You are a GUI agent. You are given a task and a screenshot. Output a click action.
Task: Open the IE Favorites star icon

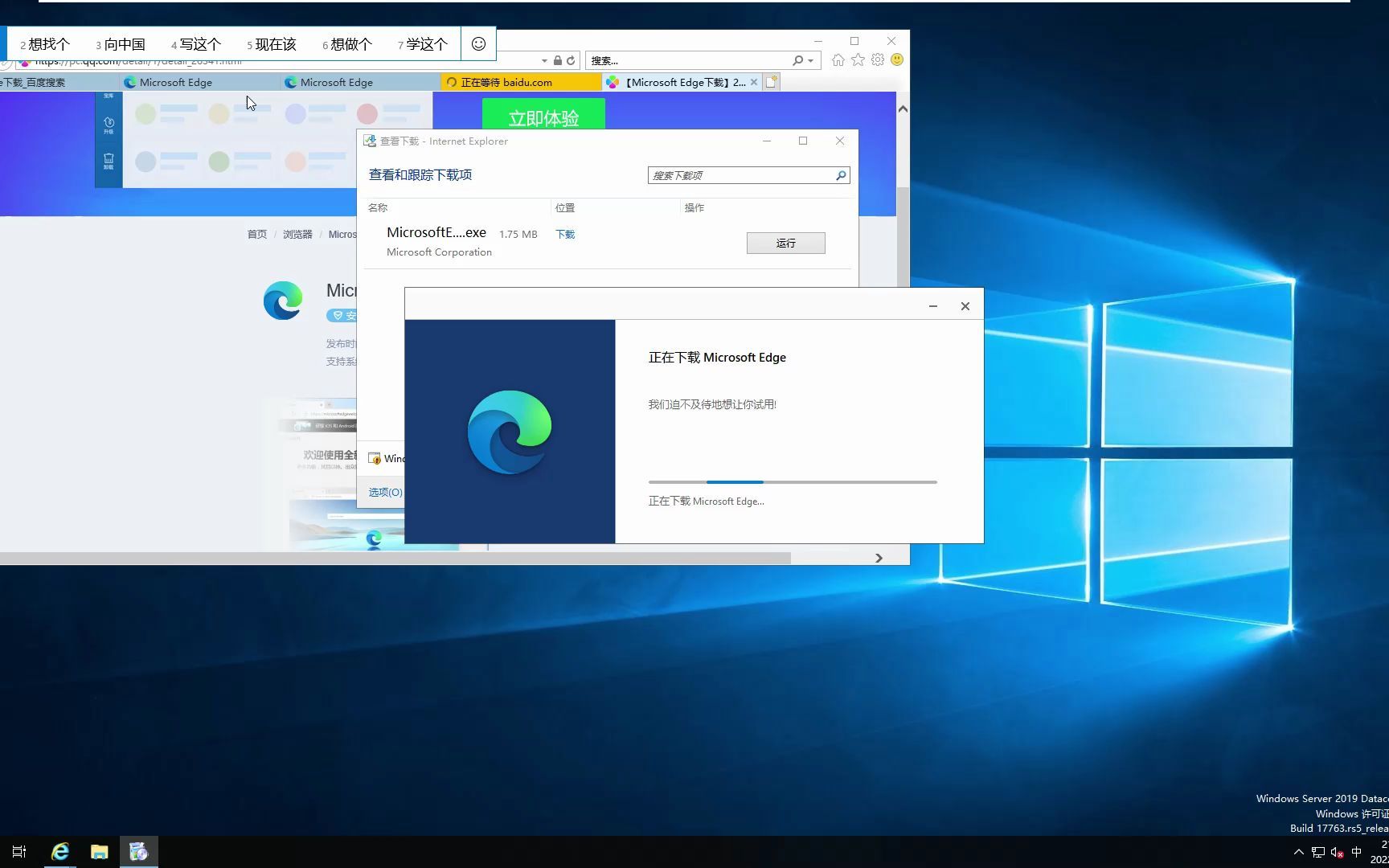coord(858,60)
